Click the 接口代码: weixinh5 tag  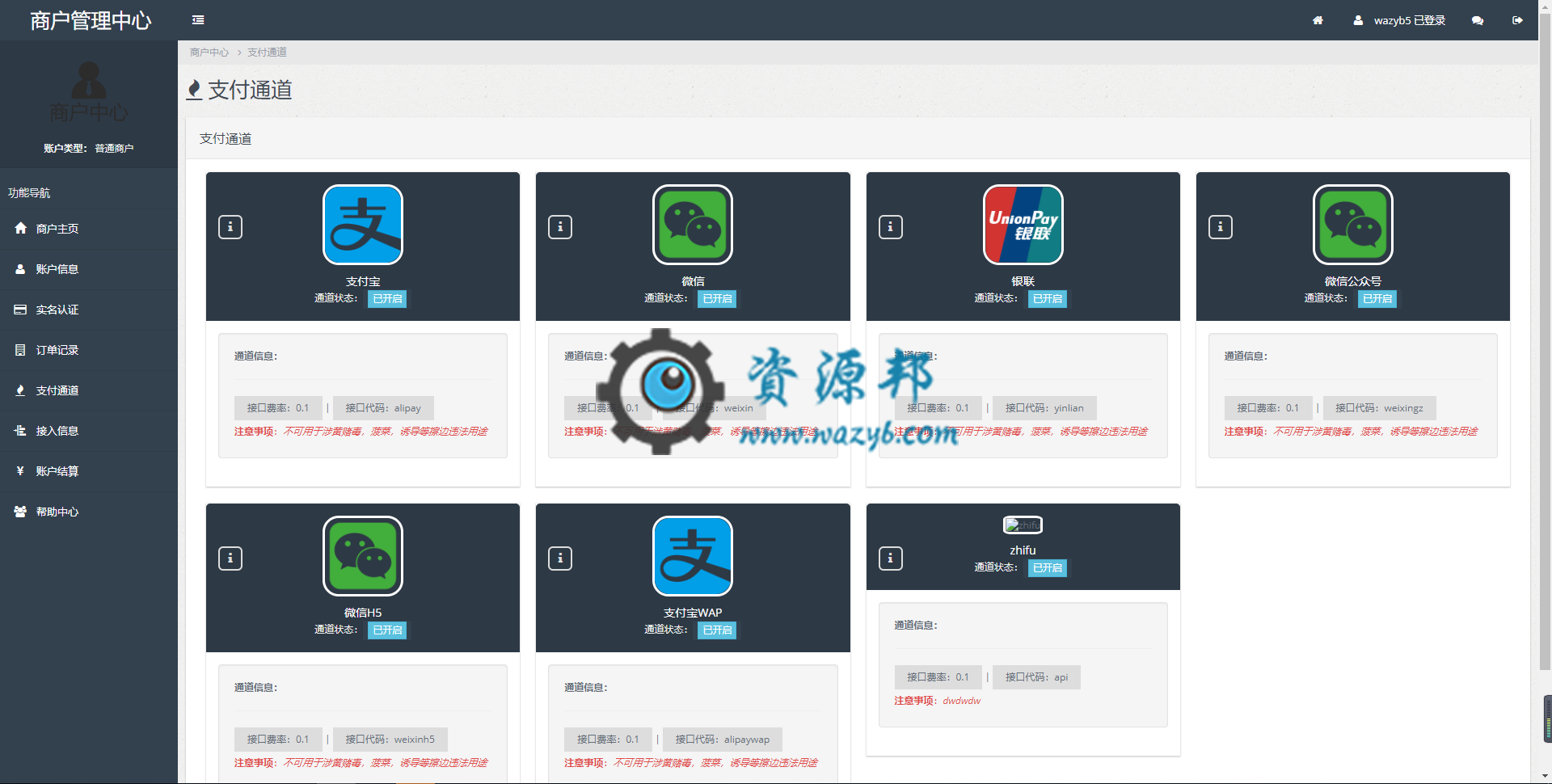tap(390, 740)
